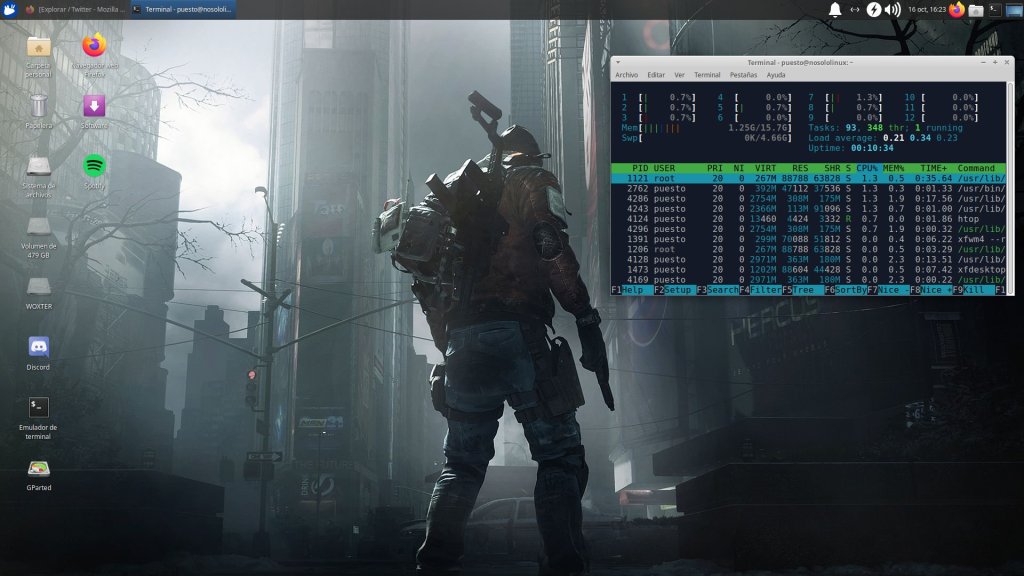Switch to the Firefox Twitter window in taskbar
The image size is (1024, 576).
(x=75, y=10)
